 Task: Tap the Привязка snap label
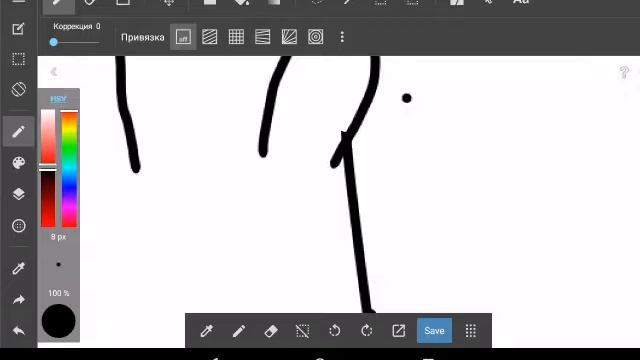tap(142, 37)
